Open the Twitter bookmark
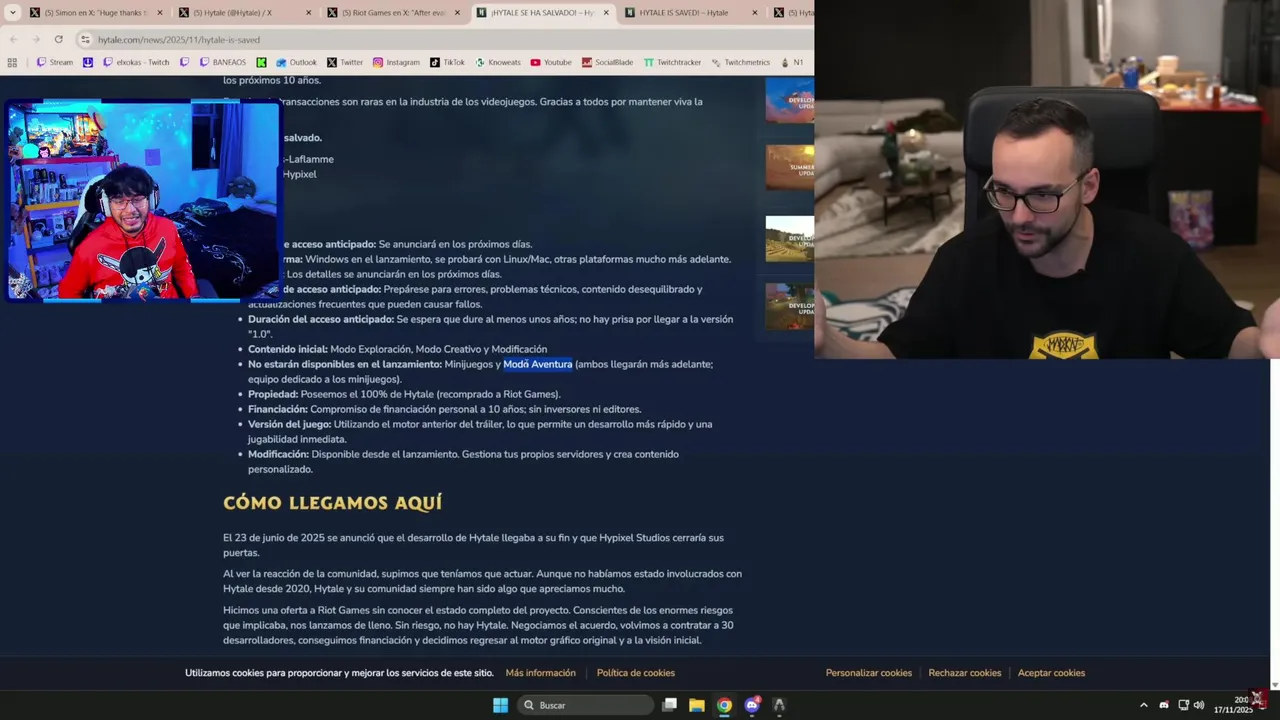Viewport: 1280px width, 720px height. [x=345, y=62]
